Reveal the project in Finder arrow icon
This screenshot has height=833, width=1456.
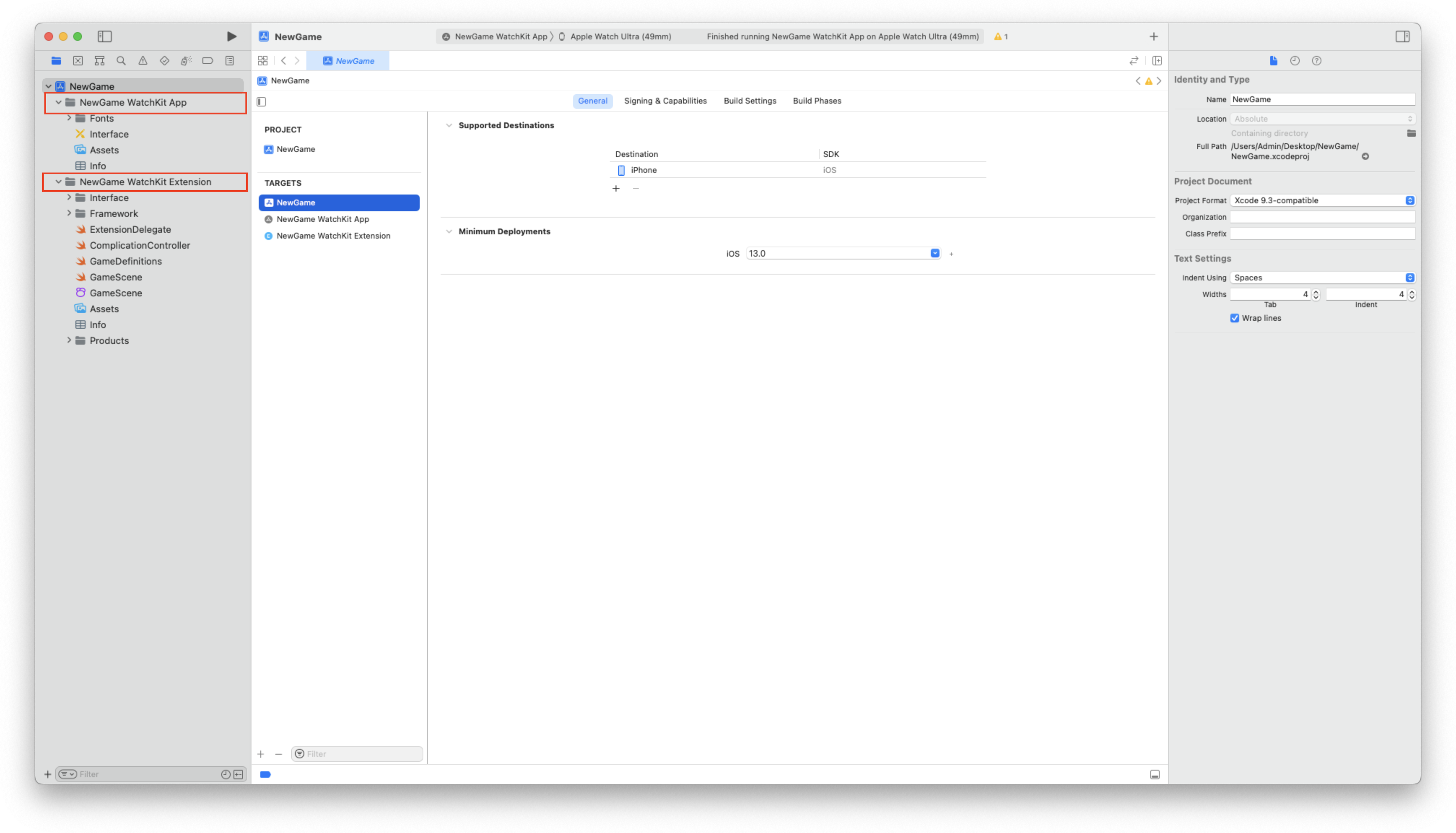(x=1366, y=157)
